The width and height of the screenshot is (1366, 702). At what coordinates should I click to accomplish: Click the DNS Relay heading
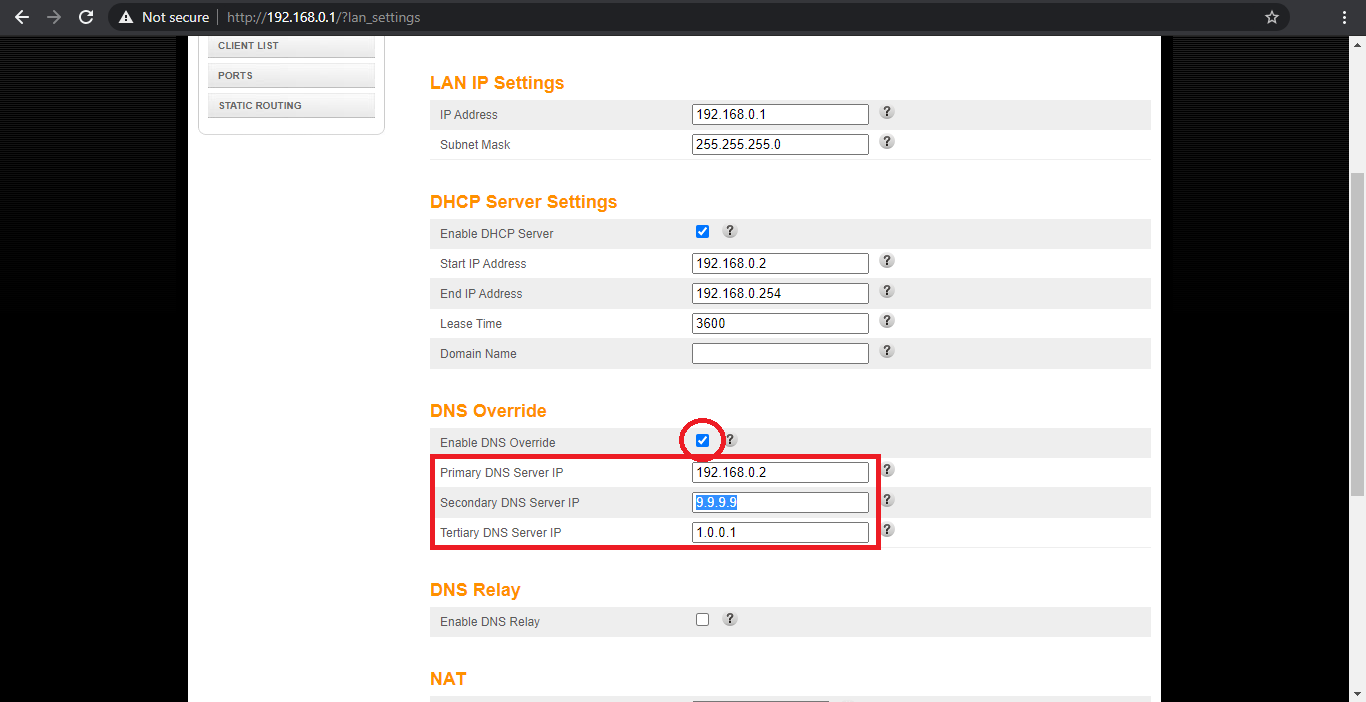[x=475, y=590]
